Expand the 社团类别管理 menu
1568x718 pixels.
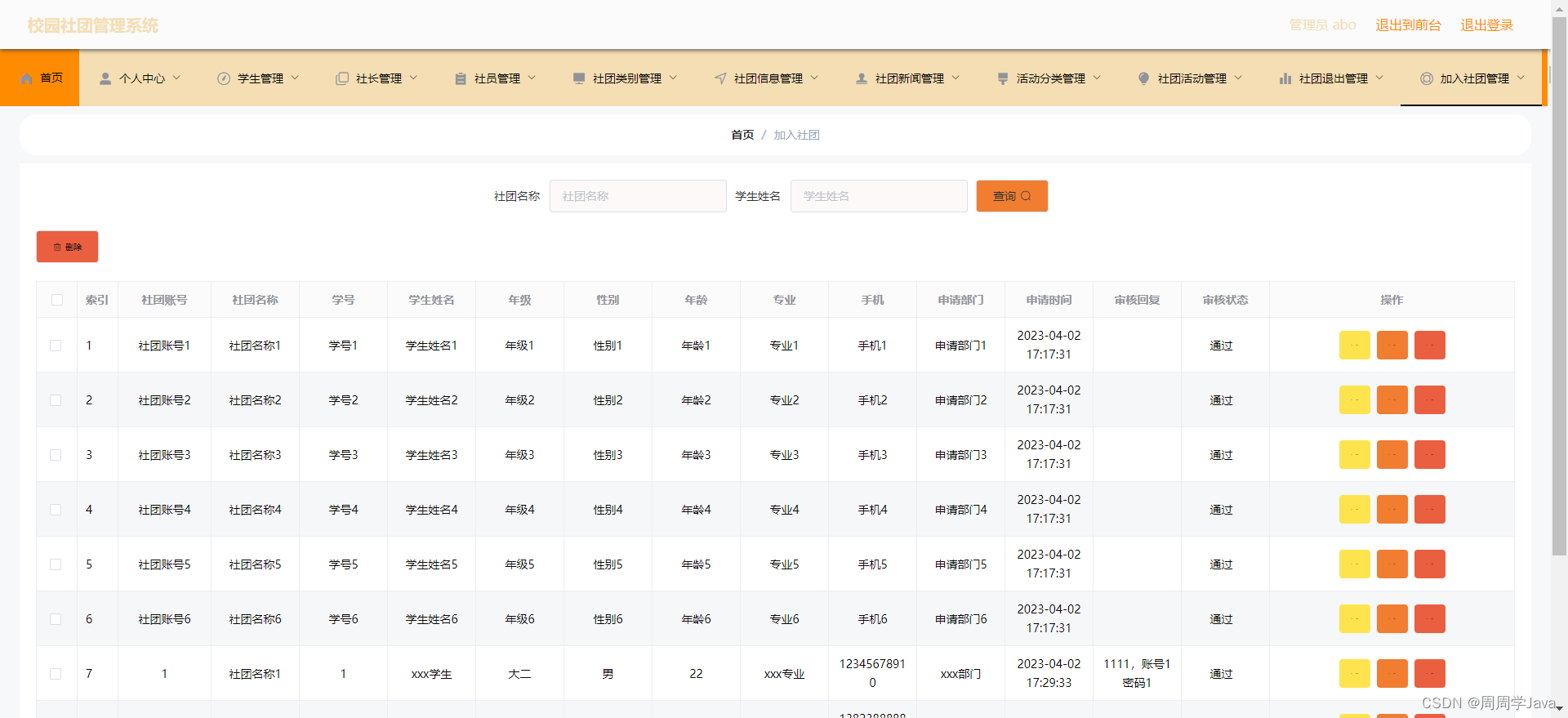click(x=625, y=78)
